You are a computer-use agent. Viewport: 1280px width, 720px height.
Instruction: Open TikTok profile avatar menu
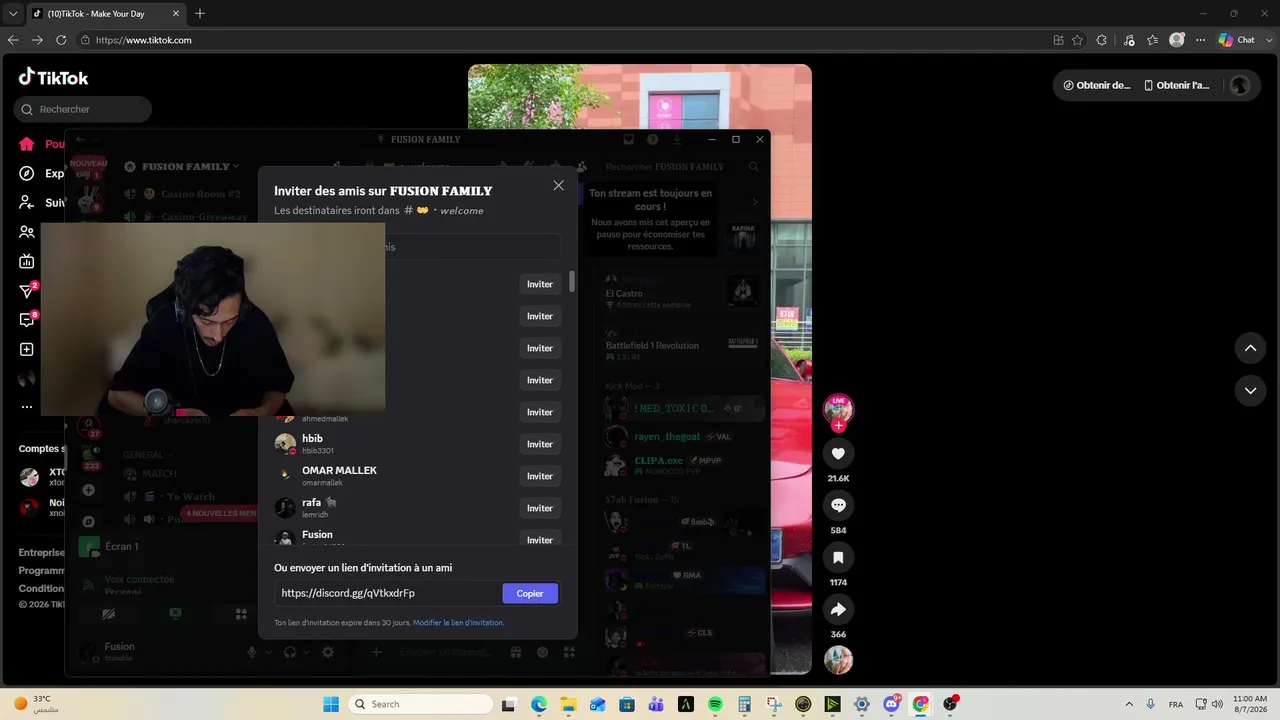point(1240,85)
